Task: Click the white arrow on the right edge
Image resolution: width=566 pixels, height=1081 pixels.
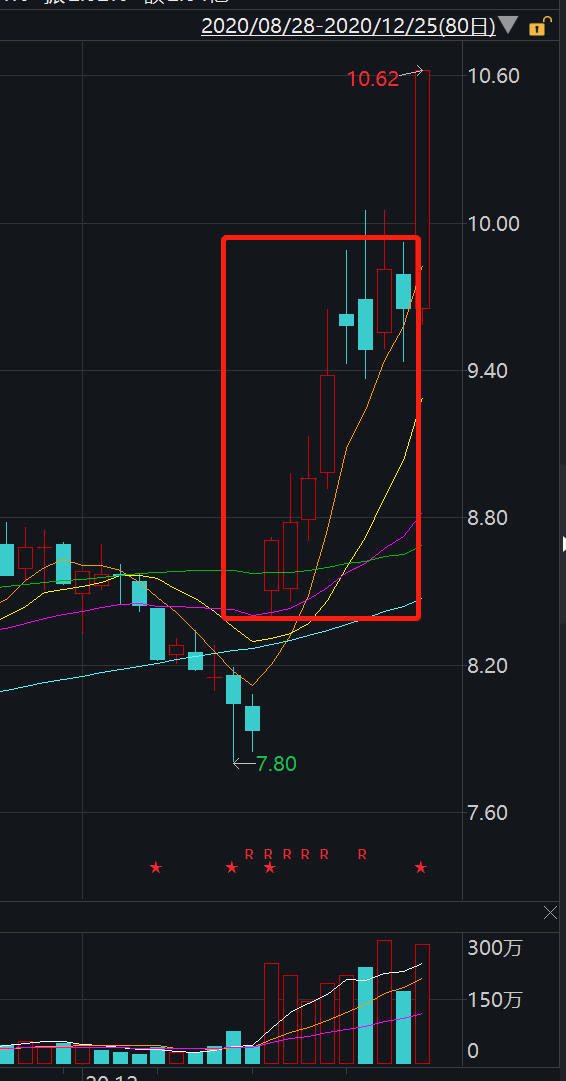Action: pos(563,544)
